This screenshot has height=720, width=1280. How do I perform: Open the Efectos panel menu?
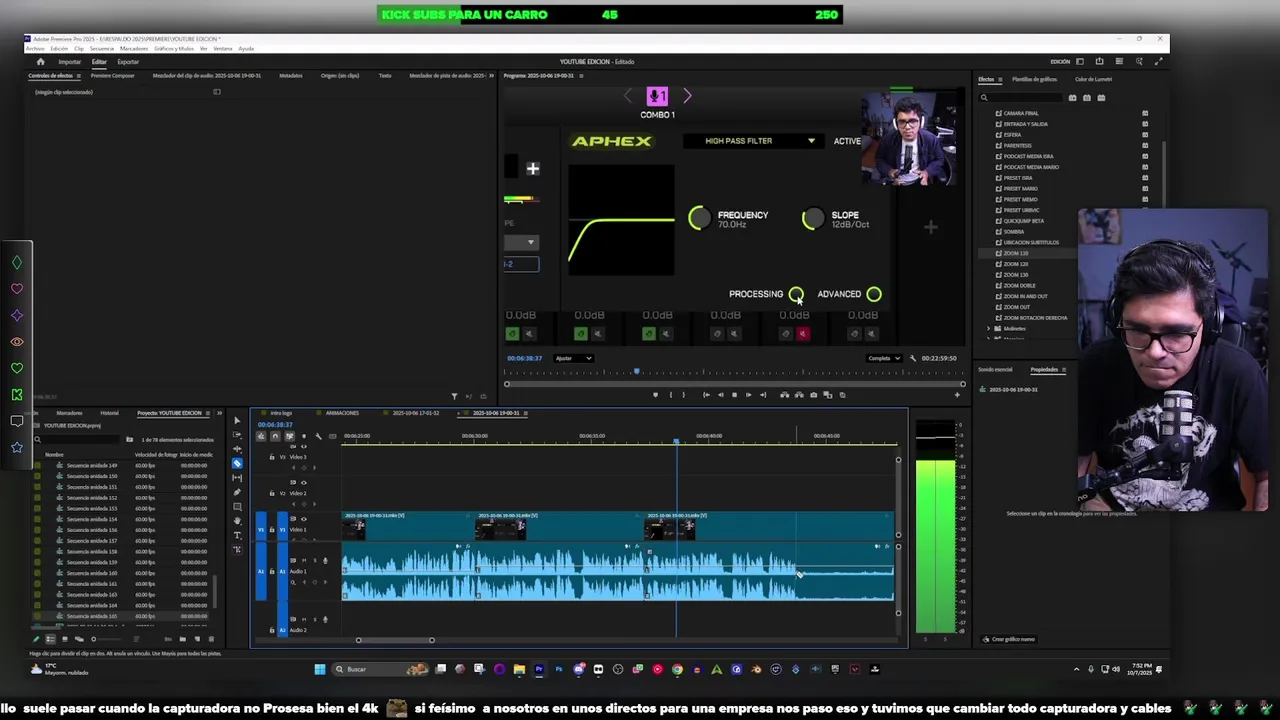click(1000, 79)
